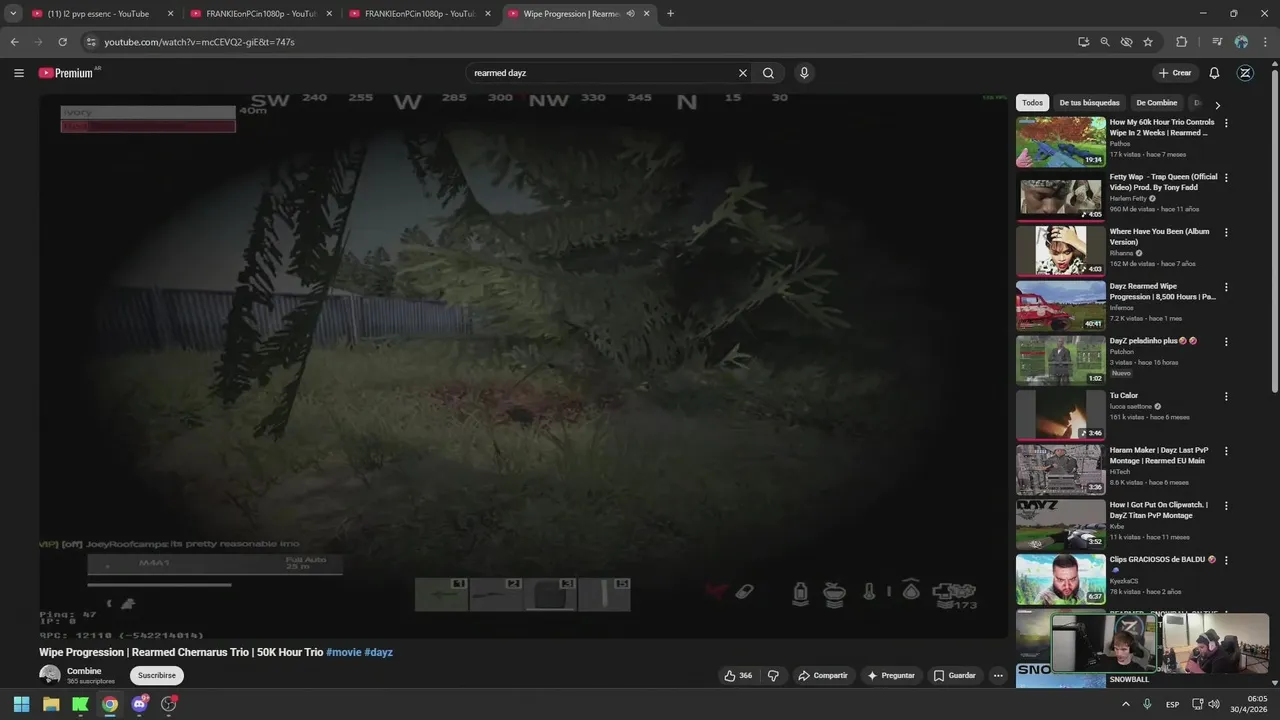Image resolution: width=1280 pixels, height=720 pixels.
Task: Subscribe to Combine channel
Action: pyautogui.click(x=157, y=675)
